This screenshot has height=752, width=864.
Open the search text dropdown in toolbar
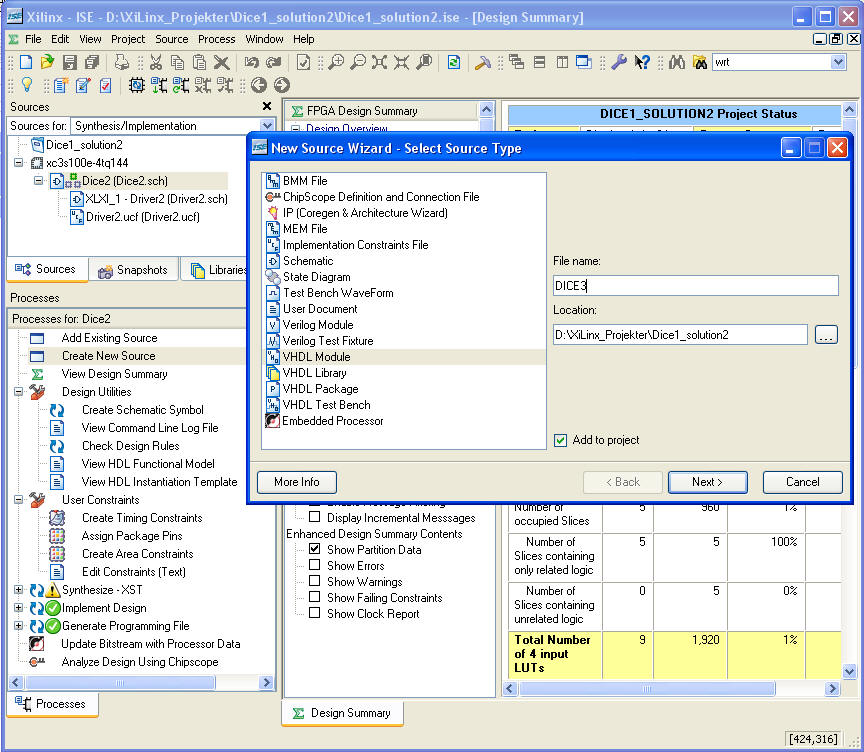pyautogui.click(x=838, y=62)
